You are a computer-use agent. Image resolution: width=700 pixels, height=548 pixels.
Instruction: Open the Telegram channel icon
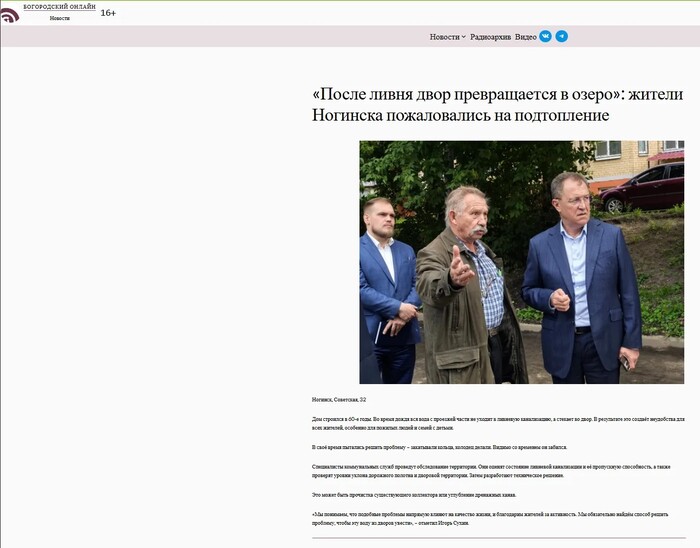[x=562, y=36]
